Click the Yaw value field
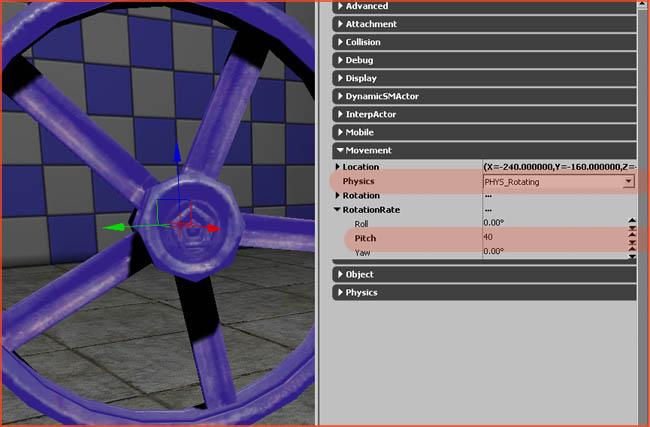The height and width of the screenshot is (427, 650). [550, 253]
